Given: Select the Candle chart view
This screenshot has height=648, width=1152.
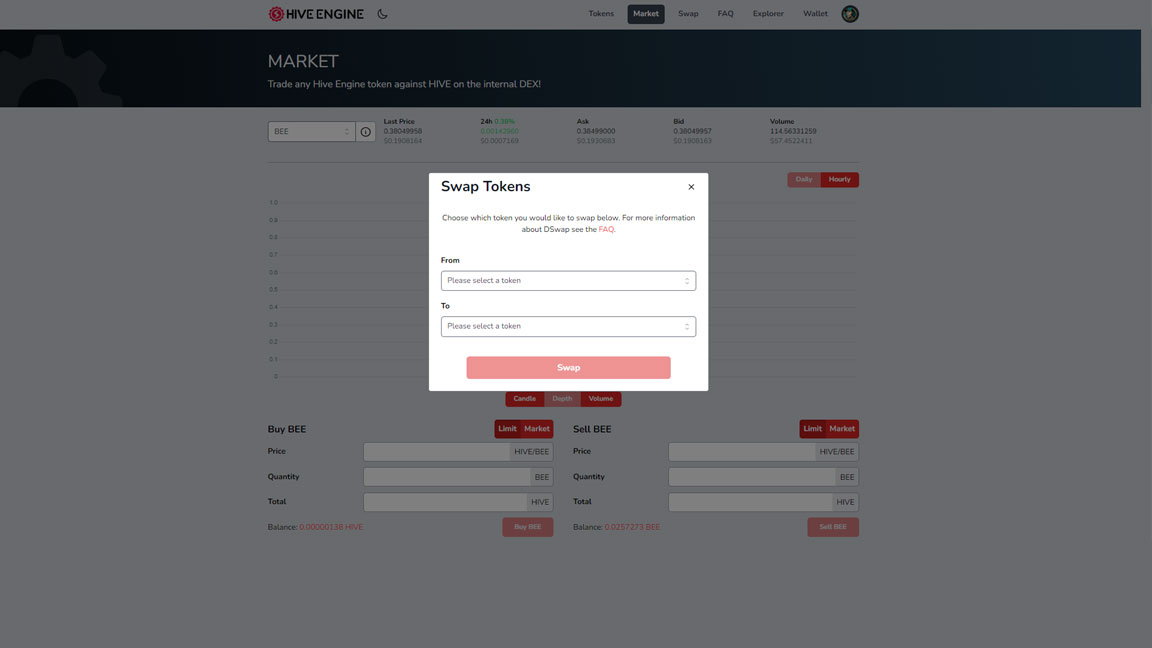Looking at the screenshot, I should pos(525,399).
